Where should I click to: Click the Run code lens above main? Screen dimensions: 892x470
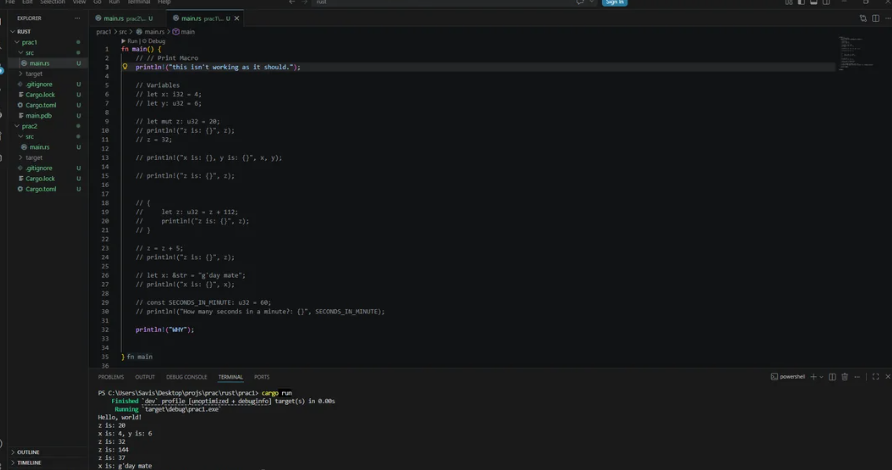point(130,41)
